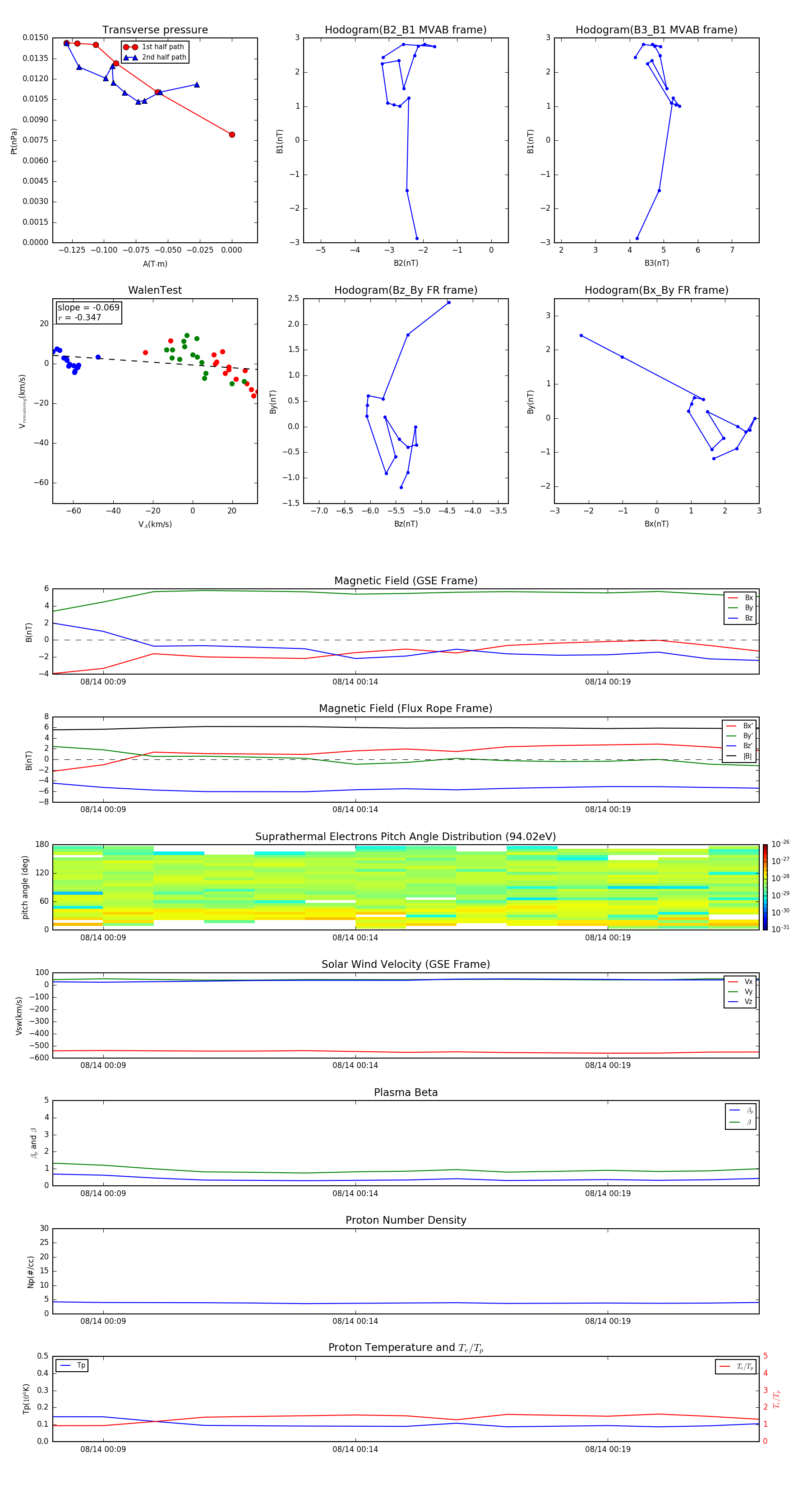The image size is (812, 1489).
Task: Click 'Hodogram(B2_B1 MVAB frame)' title
Action: (406, 30)
